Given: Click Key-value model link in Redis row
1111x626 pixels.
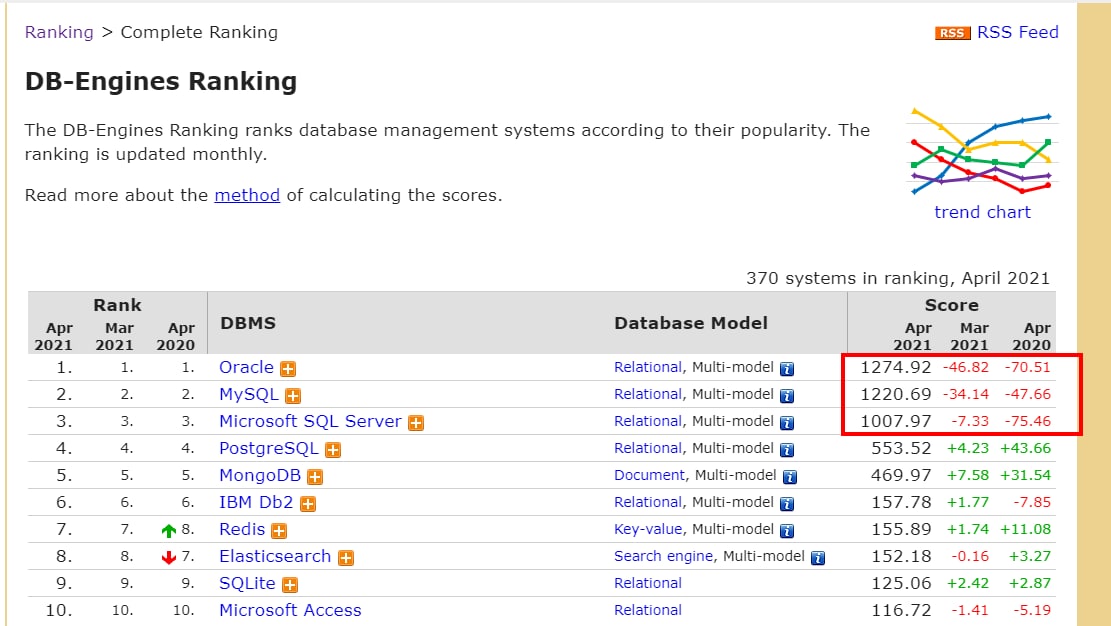Looking at the screenshot, I should pyautogui.click(x=648, y=529).
